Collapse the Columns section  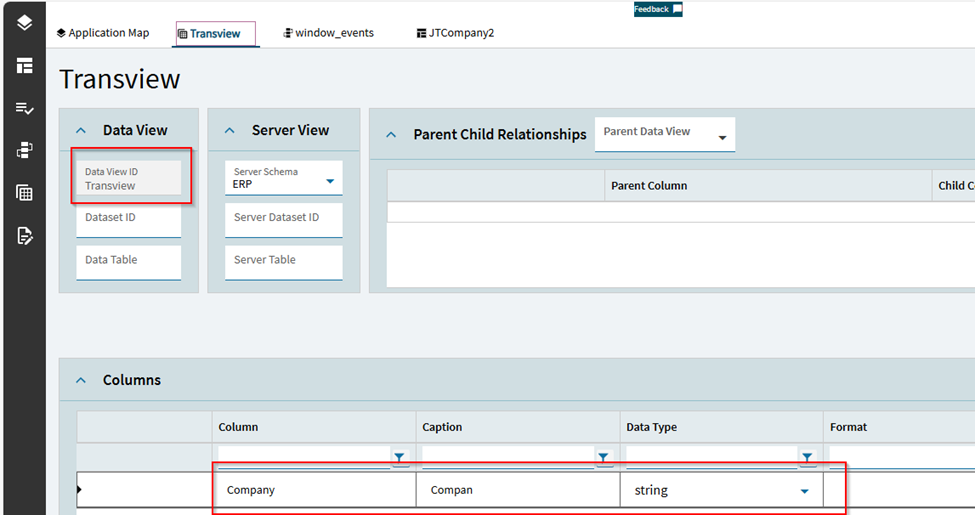[81, 380]
